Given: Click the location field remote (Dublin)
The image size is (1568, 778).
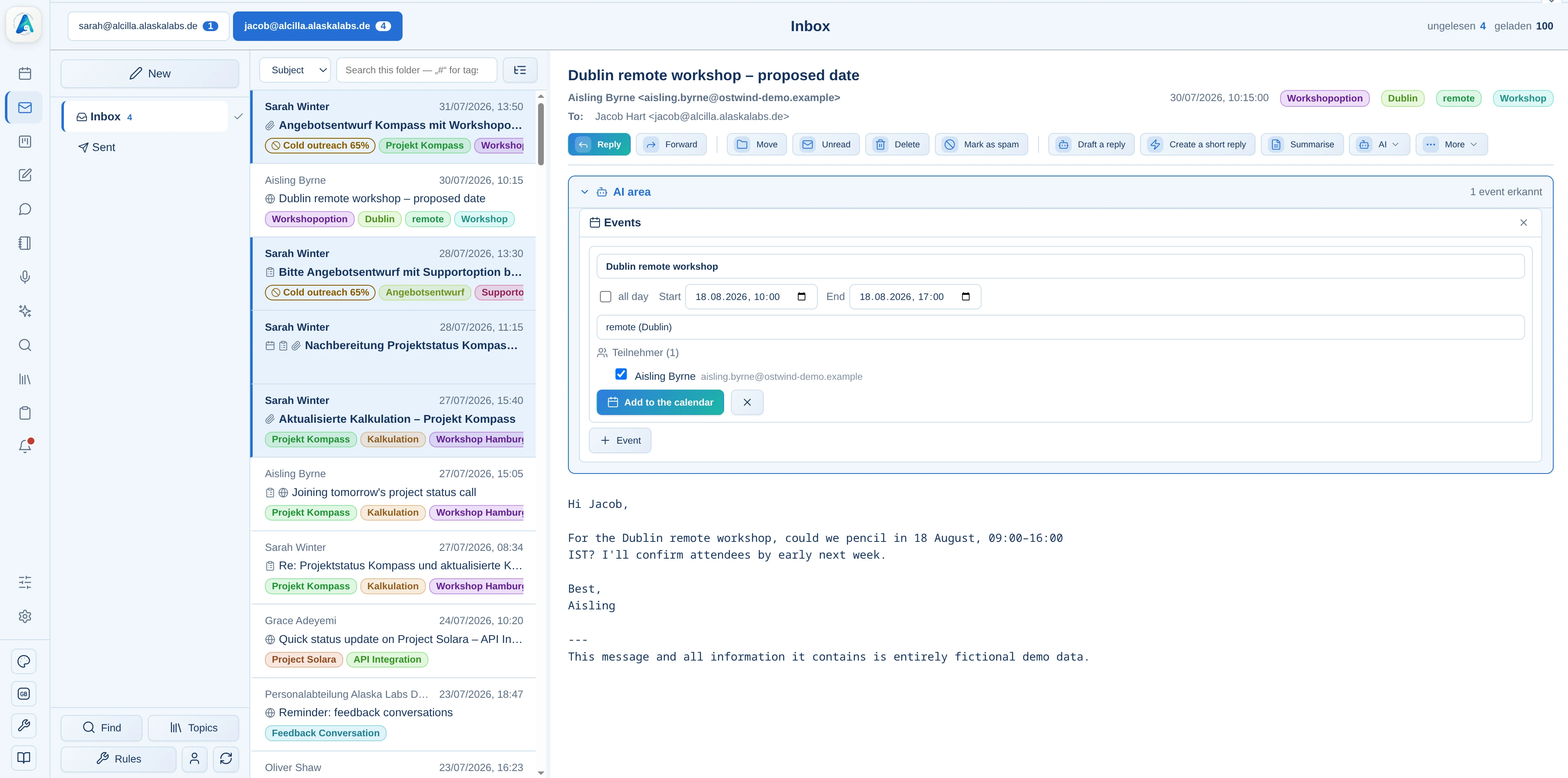Looking at the screenshot, I should [x=1060, y=327].
